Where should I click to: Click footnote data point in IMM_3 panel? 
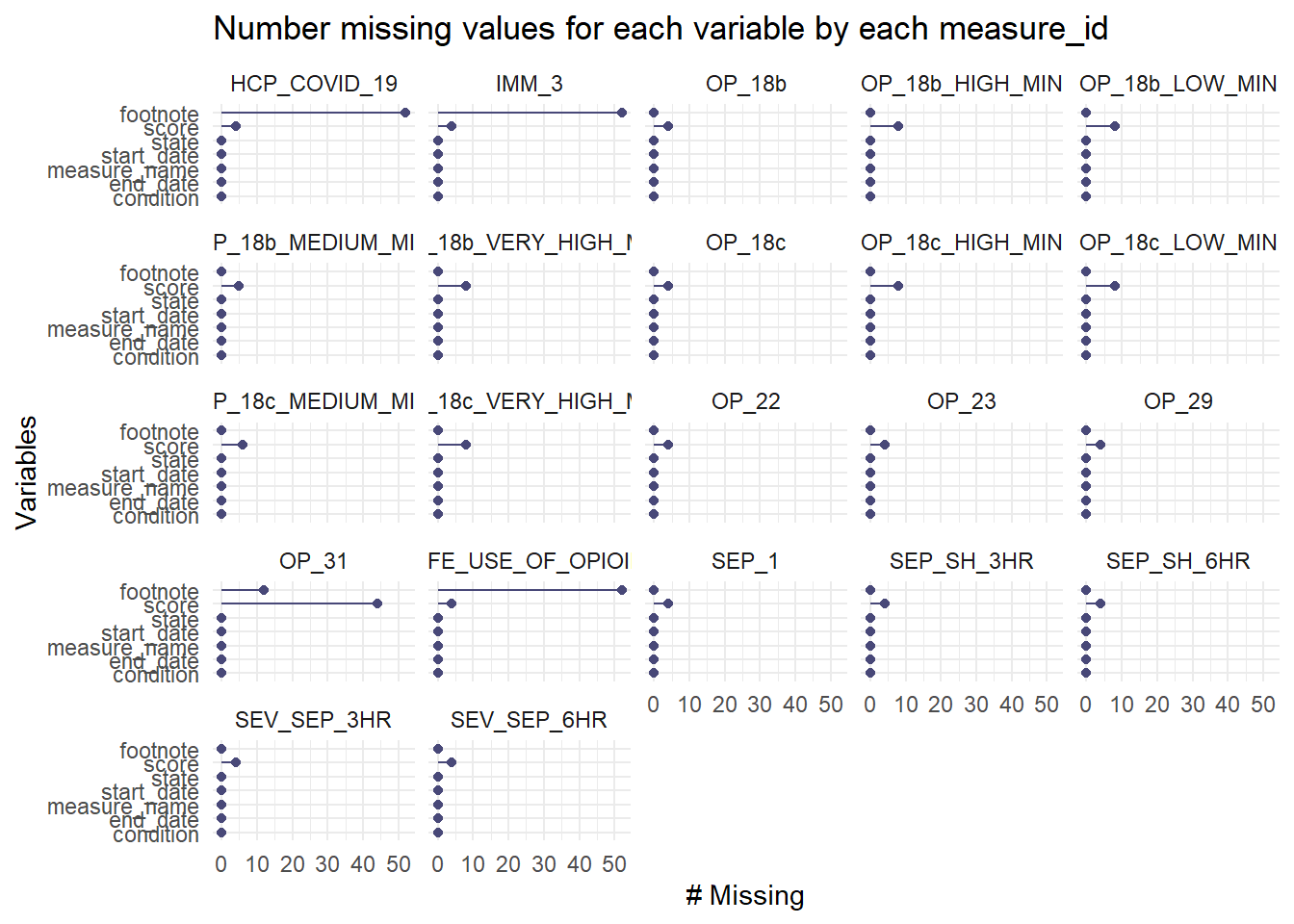click(622, 113)
